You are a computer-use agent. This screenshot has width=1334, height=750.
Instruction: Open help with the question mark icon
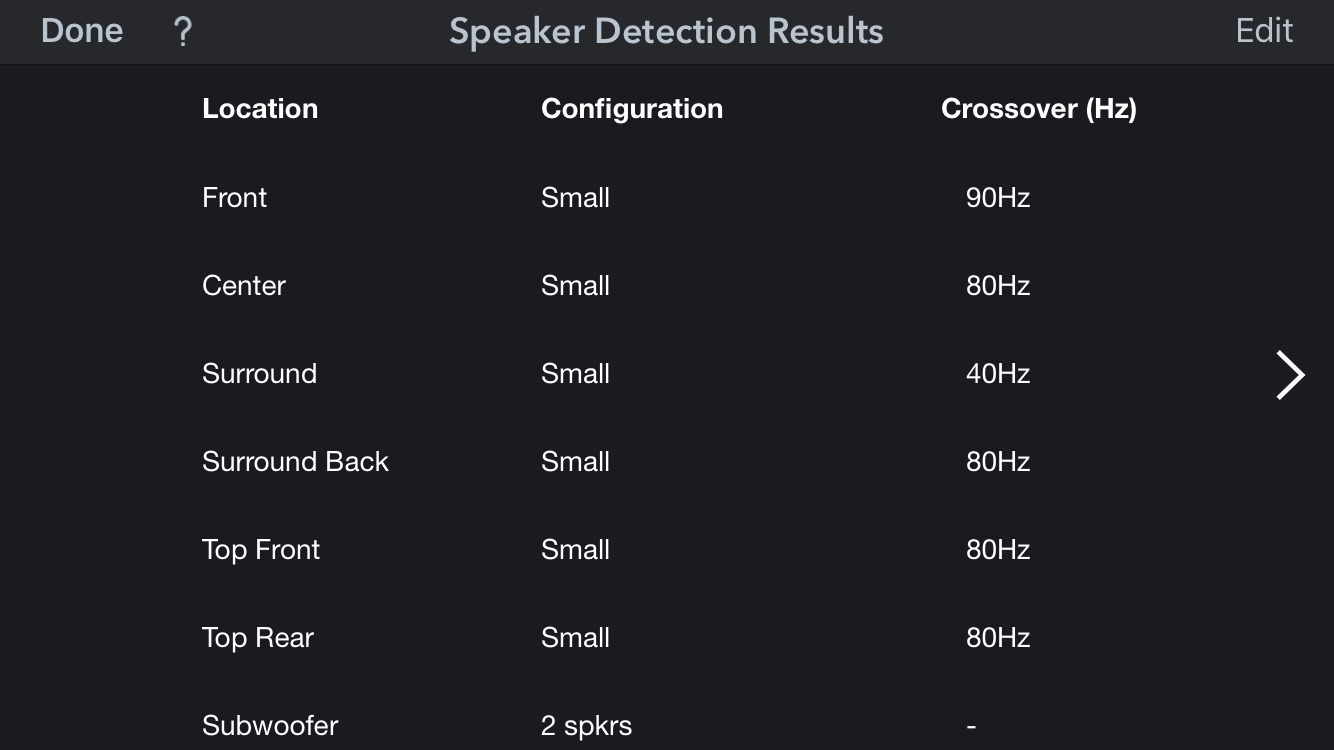point(182,31)
